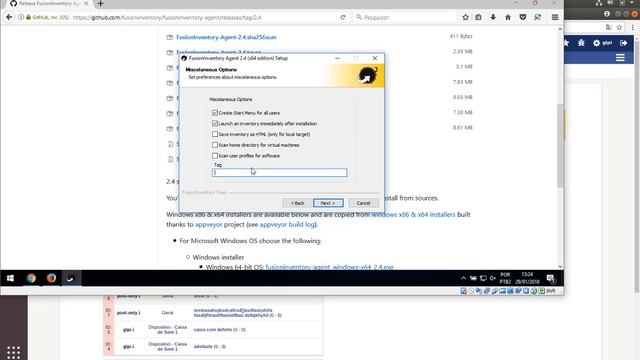This screenshot has height=360, width=640.
Task: Show hidden tray icons chevron
Action: [x=463, y=278]
